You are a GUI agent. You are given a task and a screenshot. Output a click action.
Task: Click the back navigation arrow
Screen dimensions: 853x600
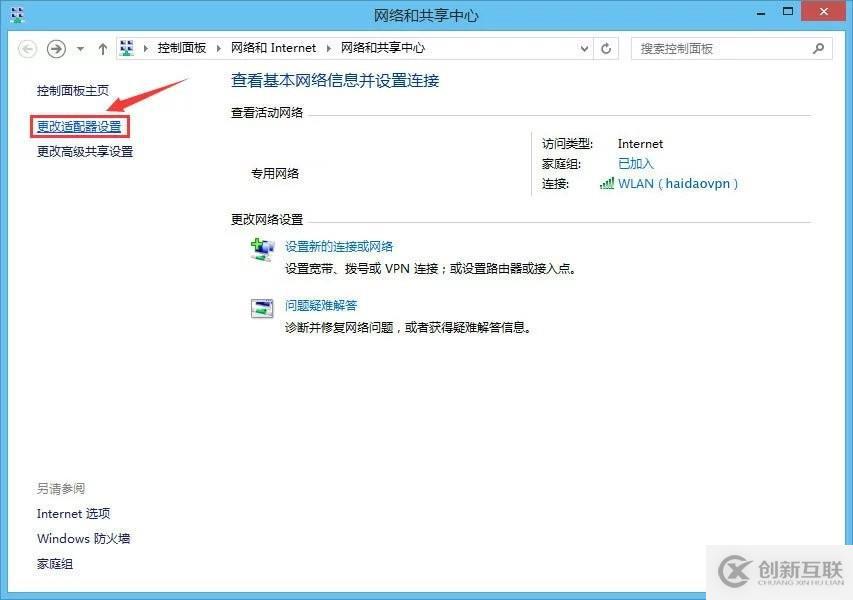pos(29,48)
